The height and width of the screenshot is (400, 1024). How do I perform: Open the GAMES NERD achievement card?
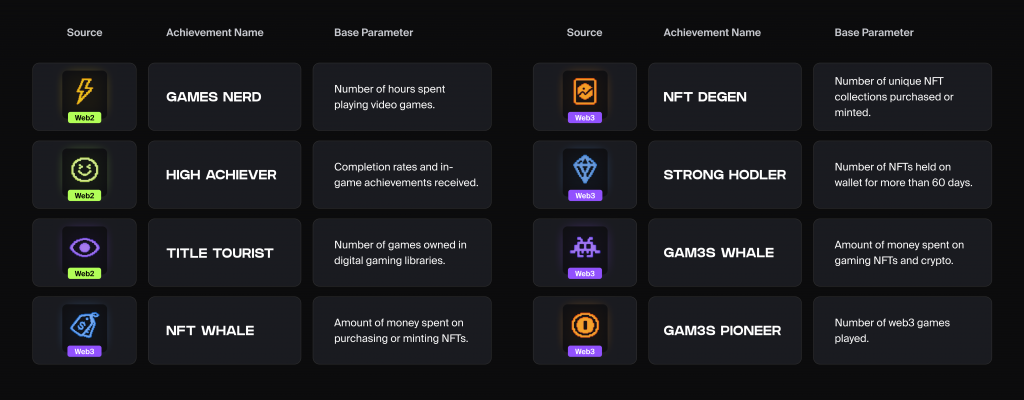[x=225, y=97]
